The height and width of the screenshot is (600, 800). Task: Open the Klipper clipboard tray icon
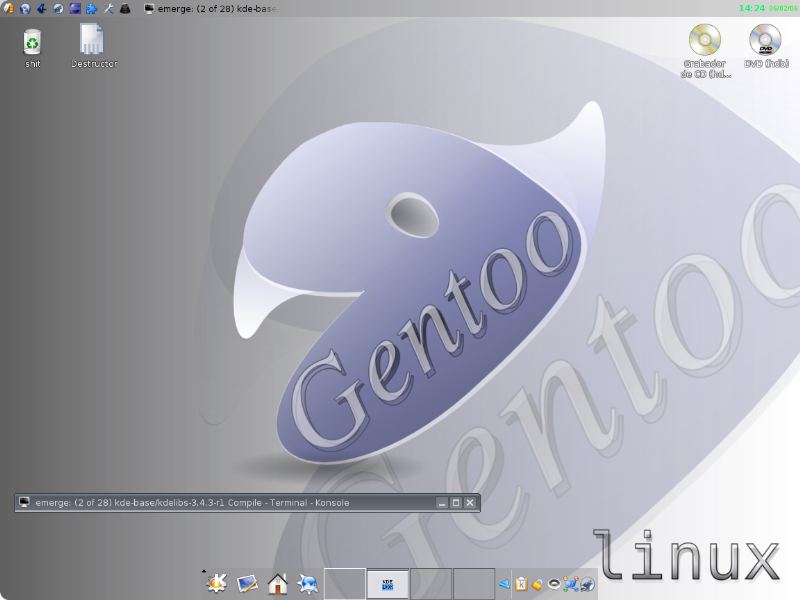click(x=521, y=584)
